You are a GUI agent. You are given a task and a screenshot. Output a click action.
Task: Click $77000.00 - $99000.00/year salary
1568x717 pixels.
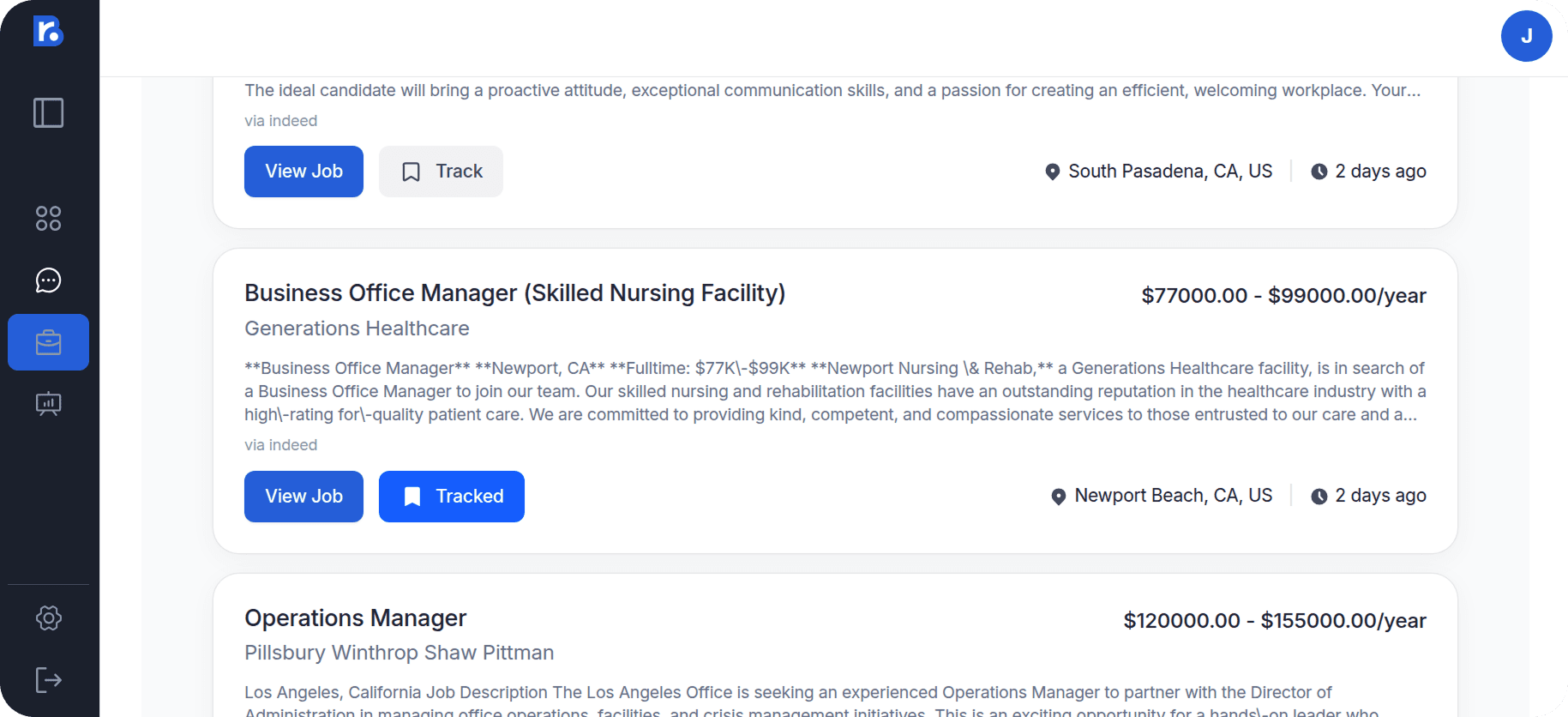(1283, 296)
